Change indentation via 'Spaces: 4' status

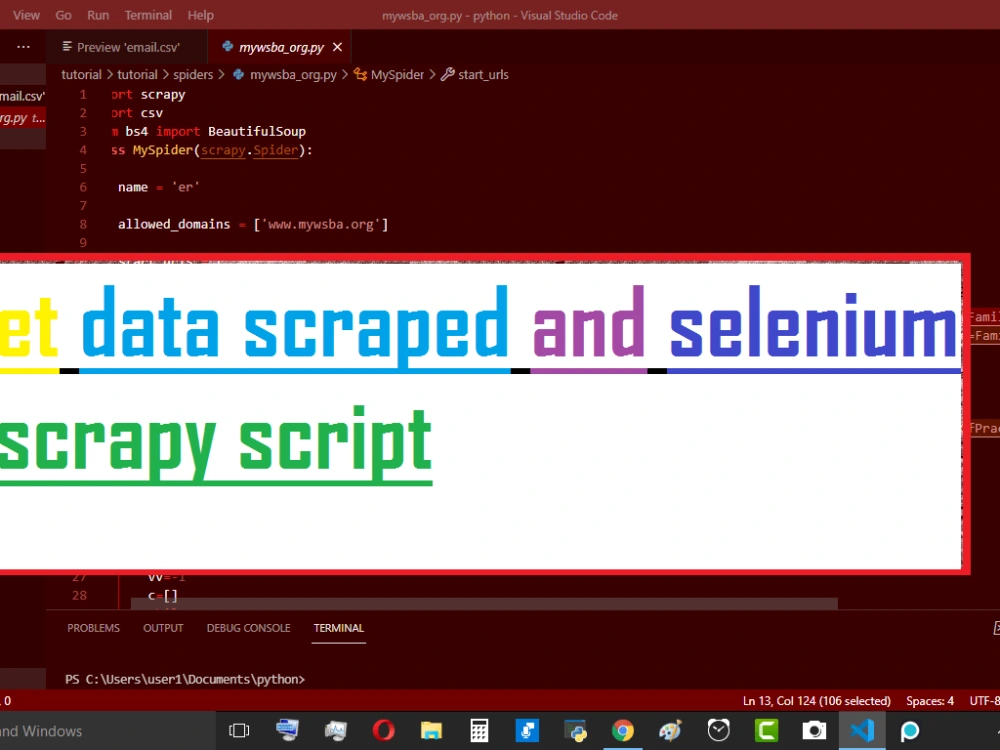click(930, 701)
